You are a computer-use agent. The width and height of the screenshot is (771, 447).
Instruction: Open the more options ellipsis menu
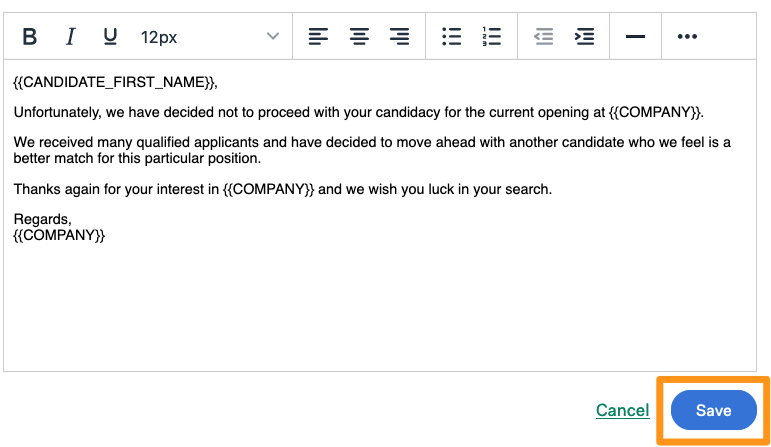[687, 37]
